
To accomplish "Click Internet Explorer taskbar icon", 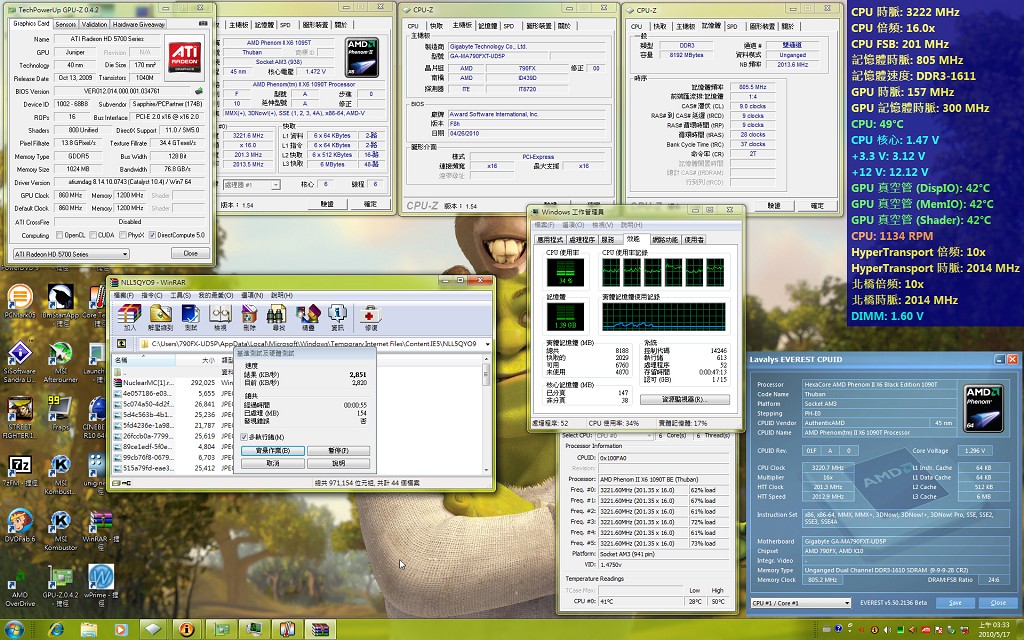I will [56, 630].
